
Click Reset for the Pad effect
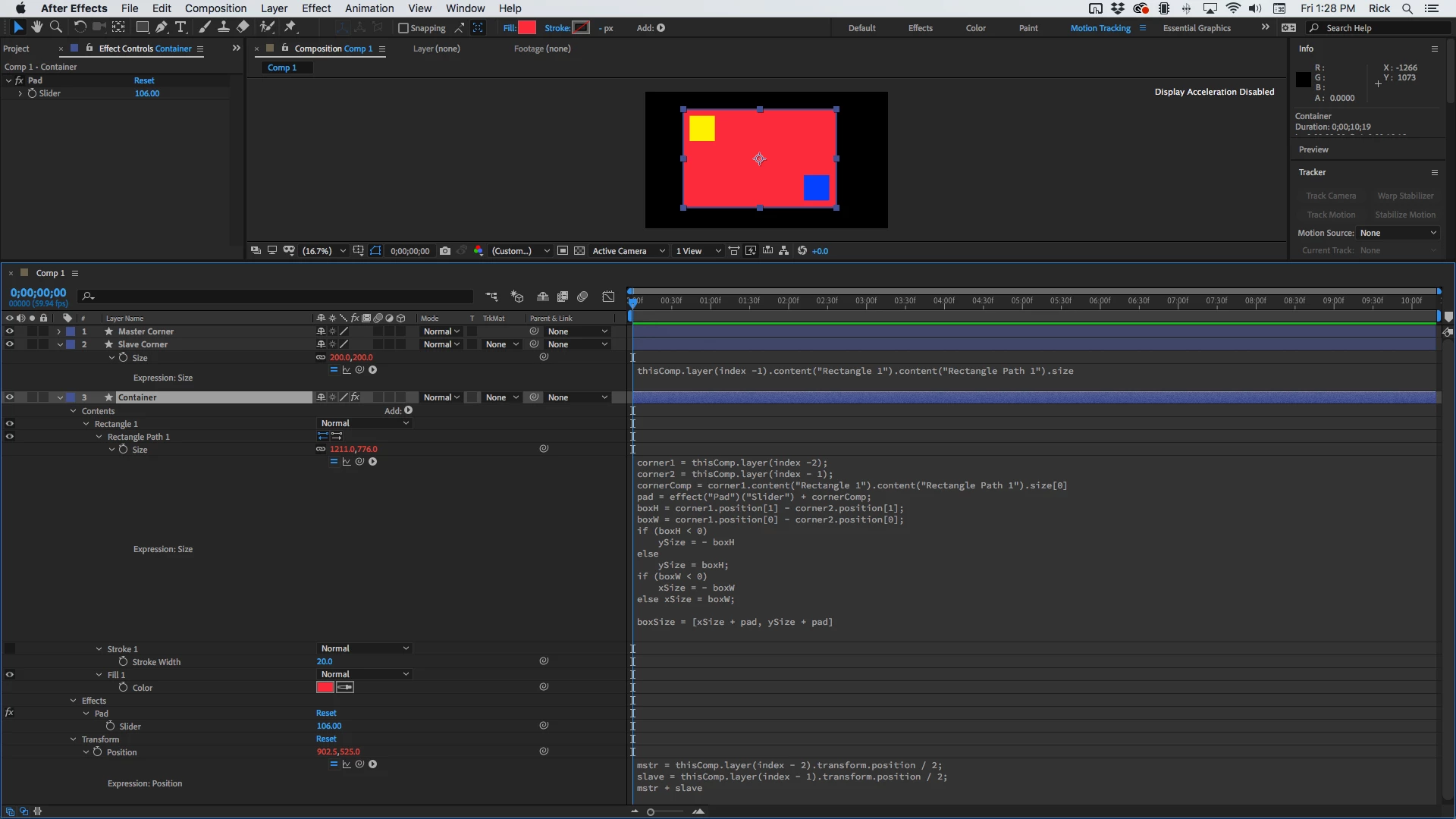click(144, 80)
